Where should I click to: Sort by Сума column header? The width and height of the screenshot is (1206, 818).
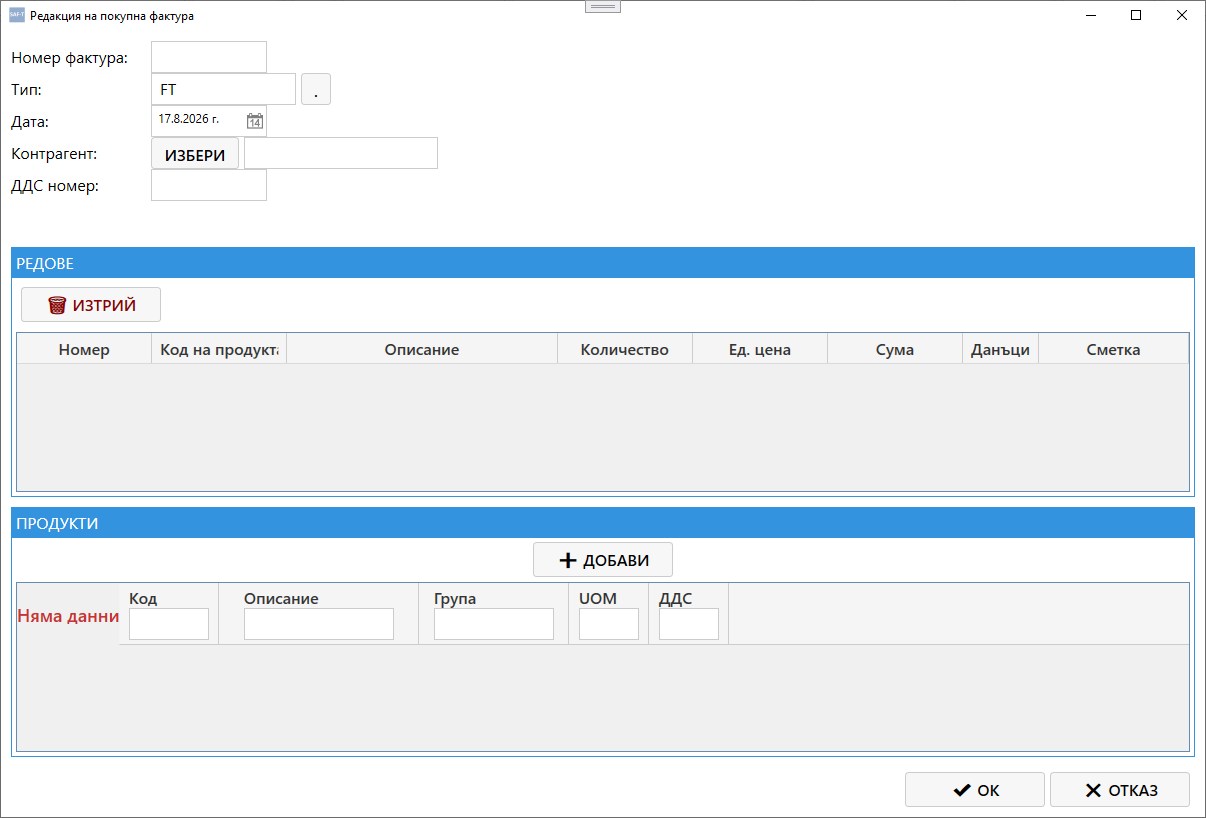(x=895, y=349)
